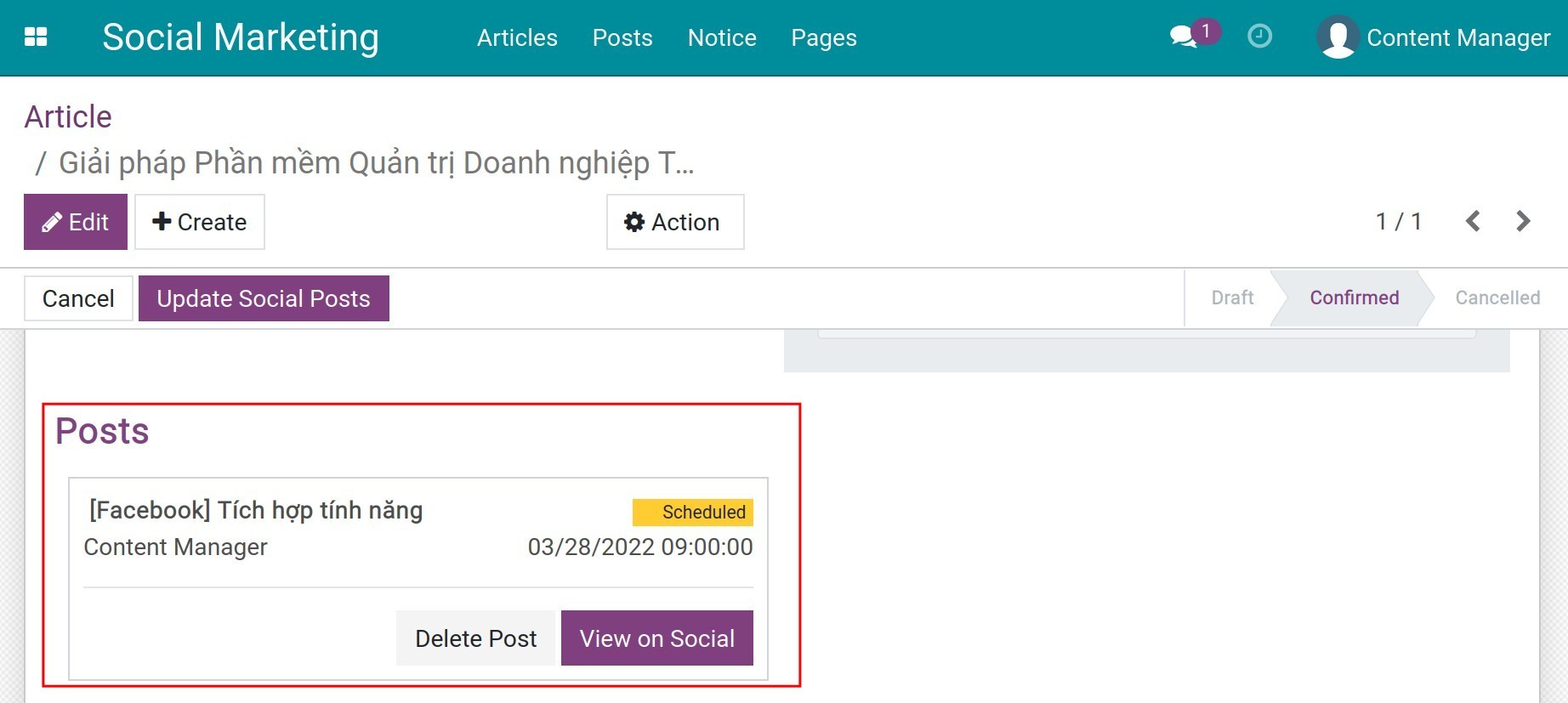This screenshot has height=703, width=1568.
Task: Open Content Manager user menu
Action: coord(1457,37)
